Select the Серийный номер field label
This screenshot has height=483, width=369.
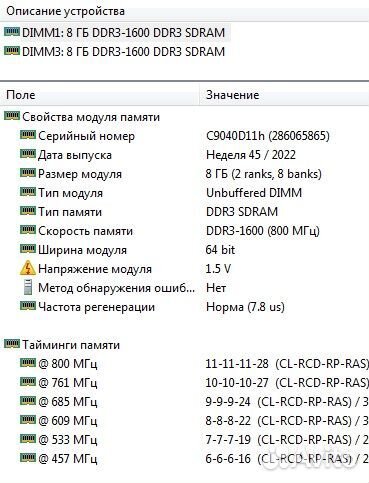tap(86, 136)
